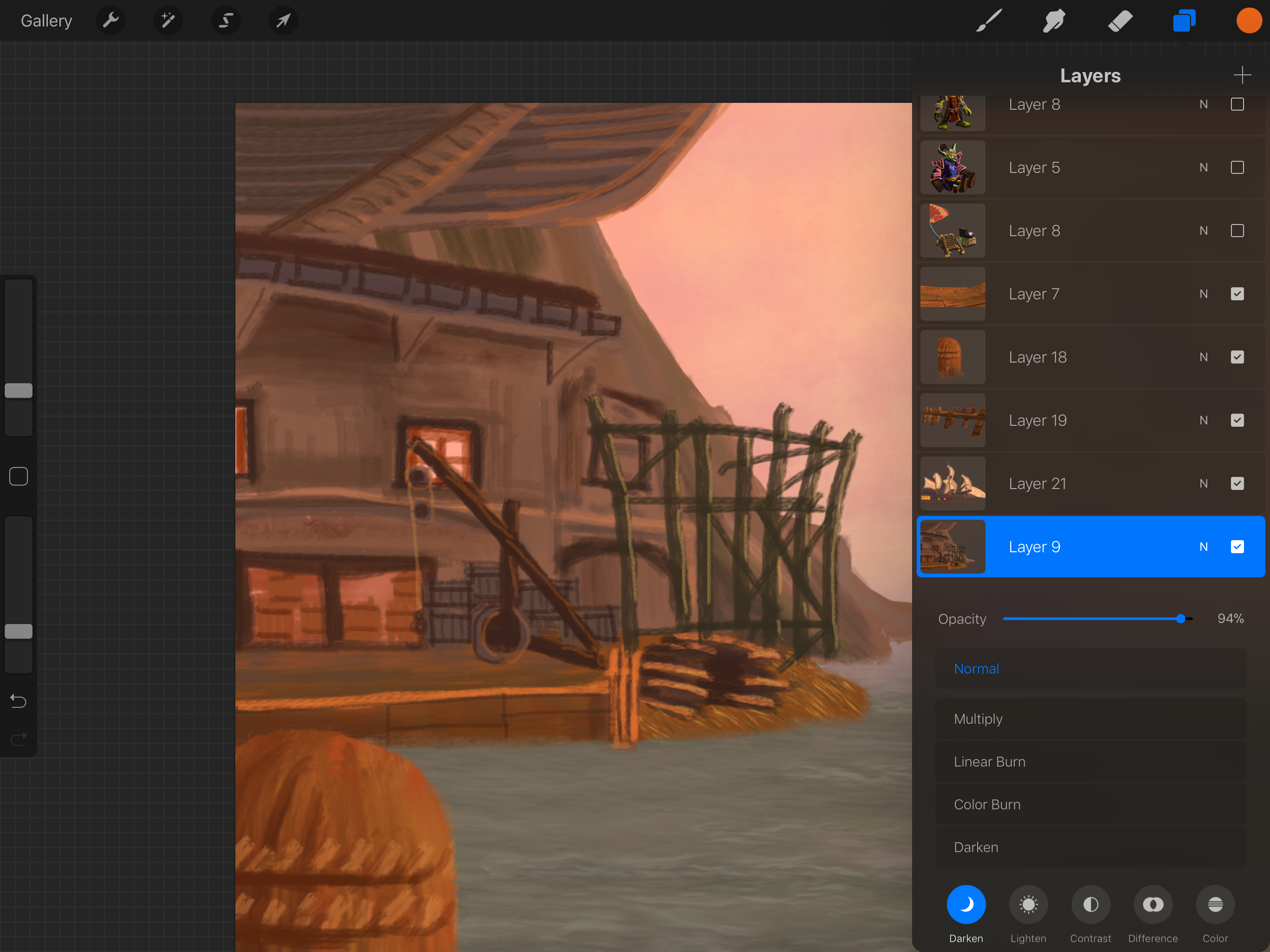Select the Eraser tool
Image resolution: width=1270 pixels, height=952 pixels.
point(1119,20)
